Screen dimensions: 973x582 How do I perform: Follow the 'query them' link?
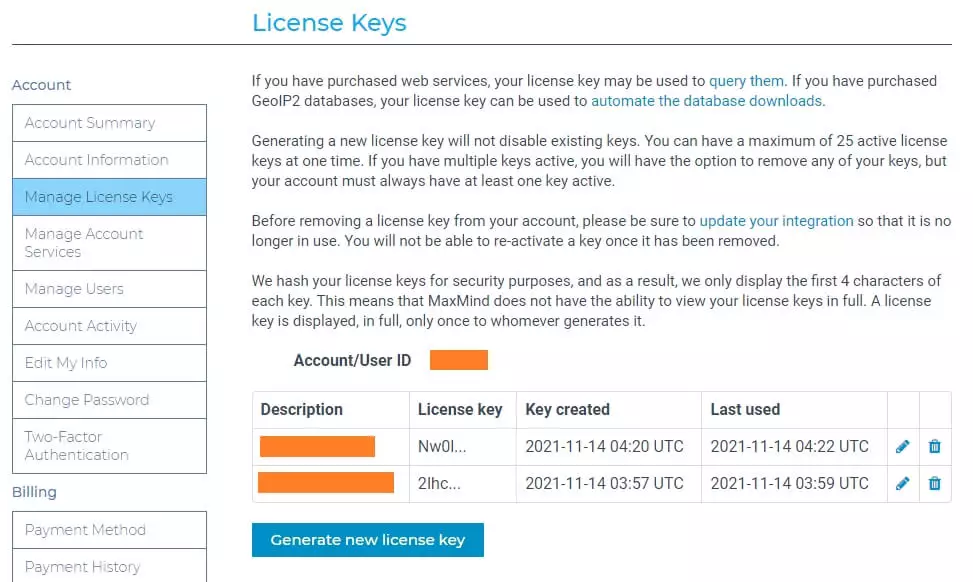747,81
